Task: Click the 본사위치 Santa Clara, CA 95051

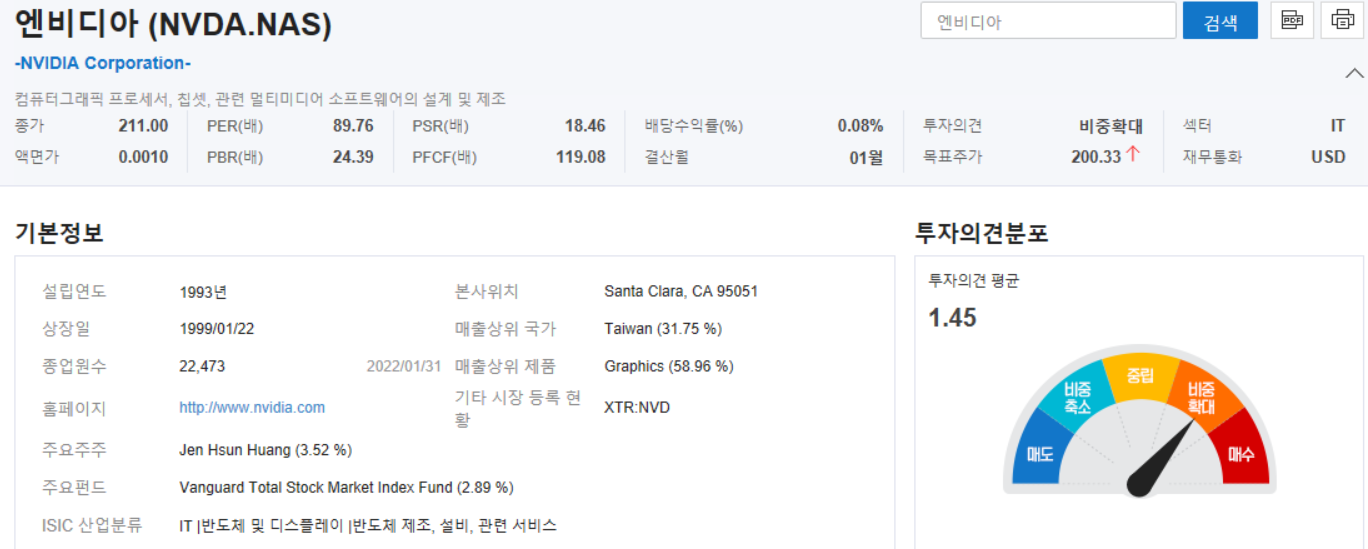Action: point(681,291)
